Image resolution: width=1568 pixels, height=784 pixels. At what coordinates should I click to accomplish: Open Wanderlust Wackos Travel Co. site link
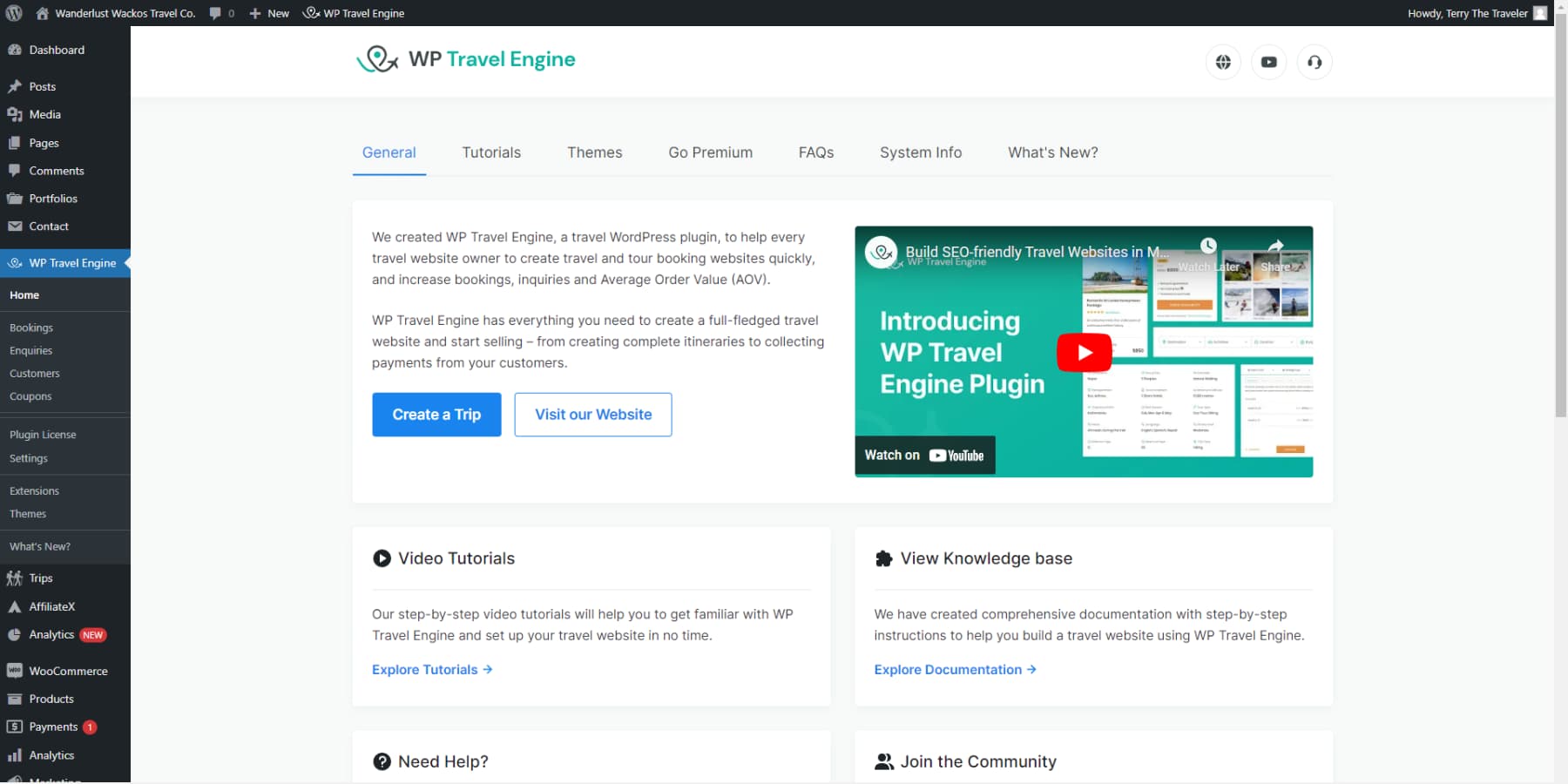pyautogui.click(x=115, y=13)
